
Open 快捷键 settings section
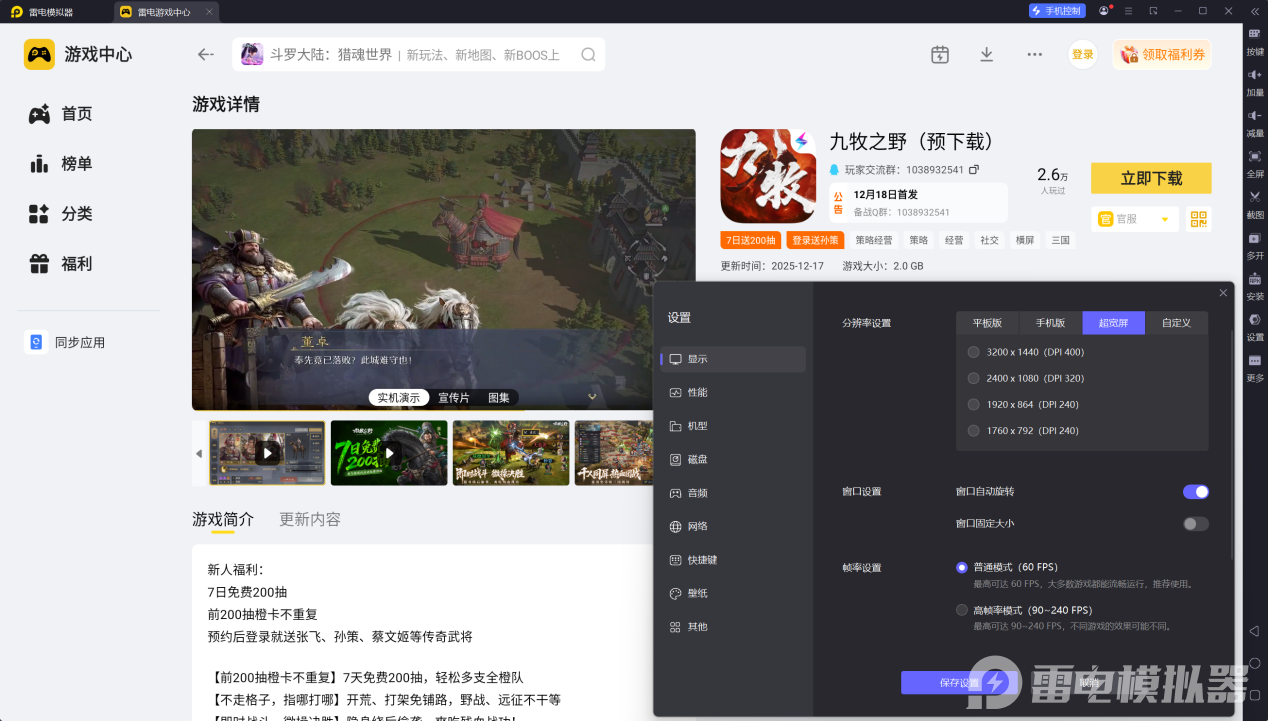coord(733,560)
